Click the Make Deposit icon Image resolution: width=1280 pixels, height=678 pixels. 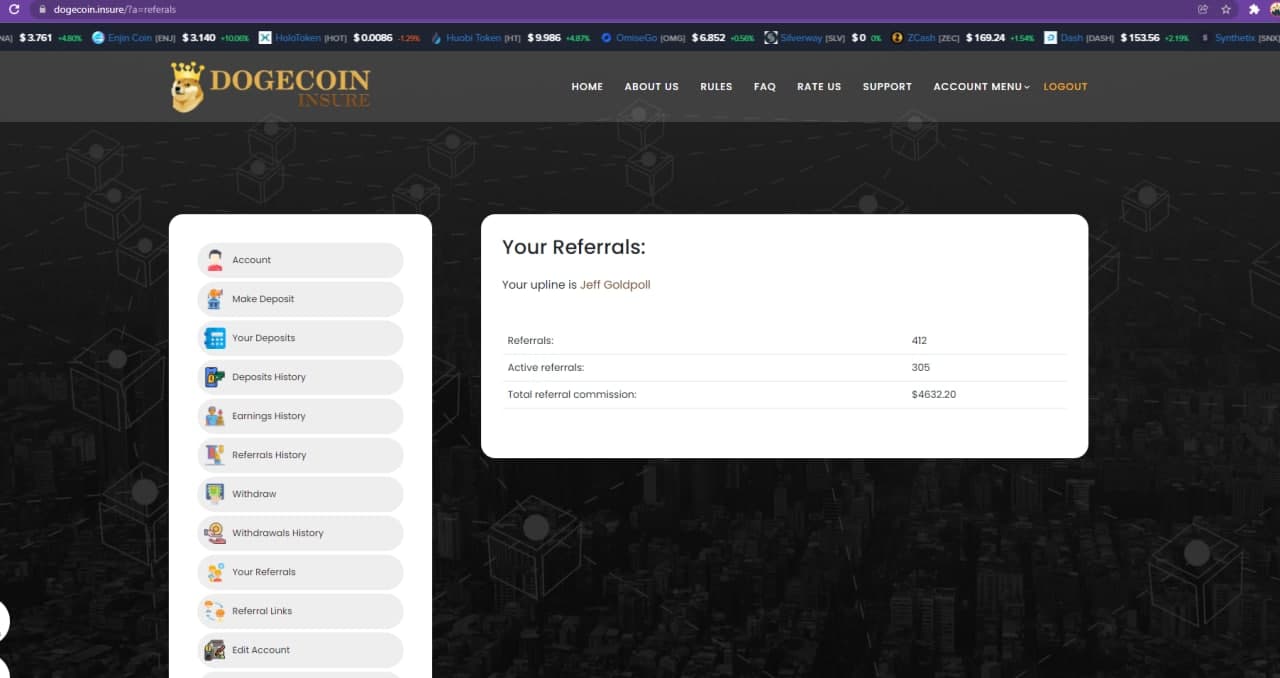(x=215, y=299)
